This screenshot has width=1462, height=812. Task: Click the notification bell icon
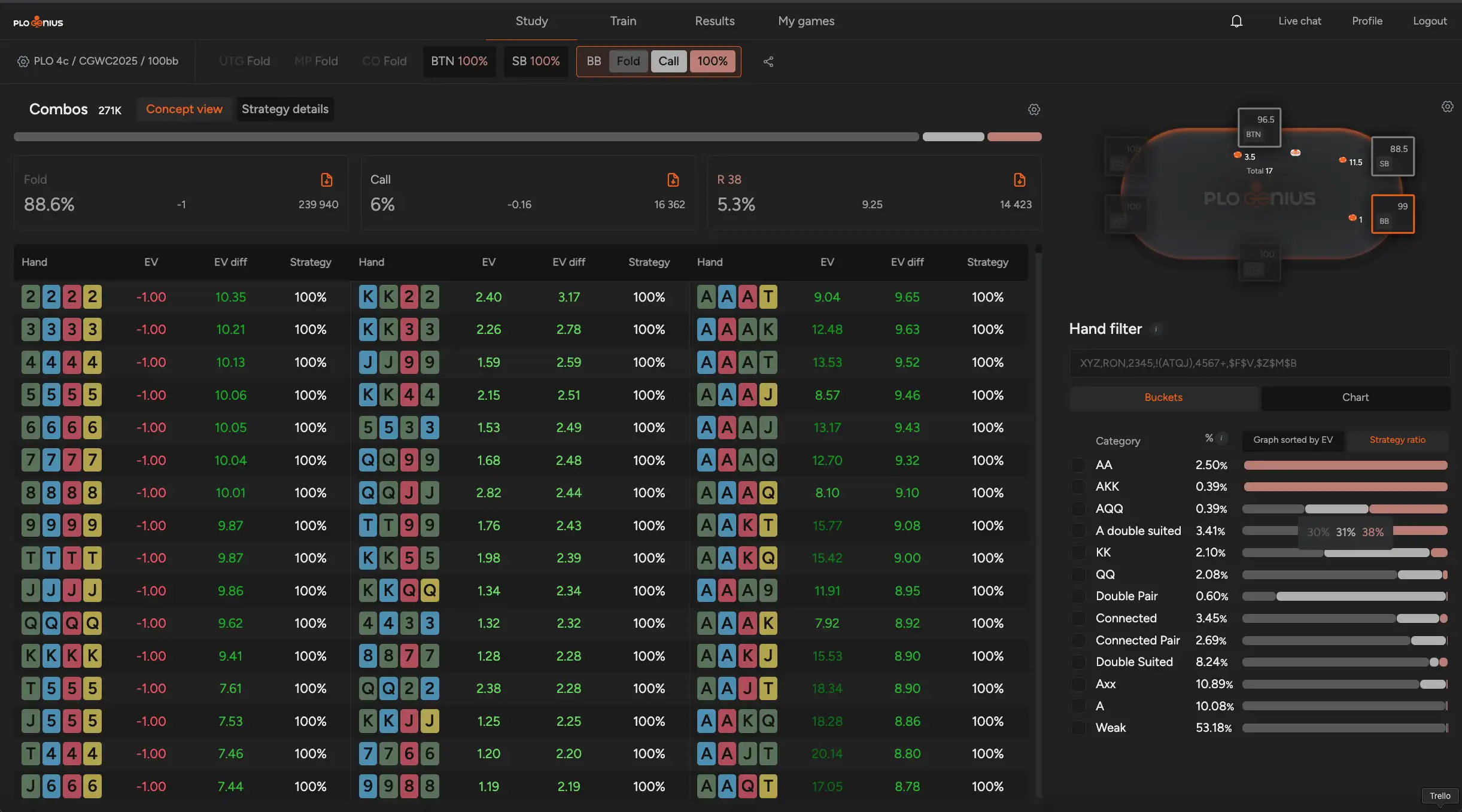(1236, 22)
